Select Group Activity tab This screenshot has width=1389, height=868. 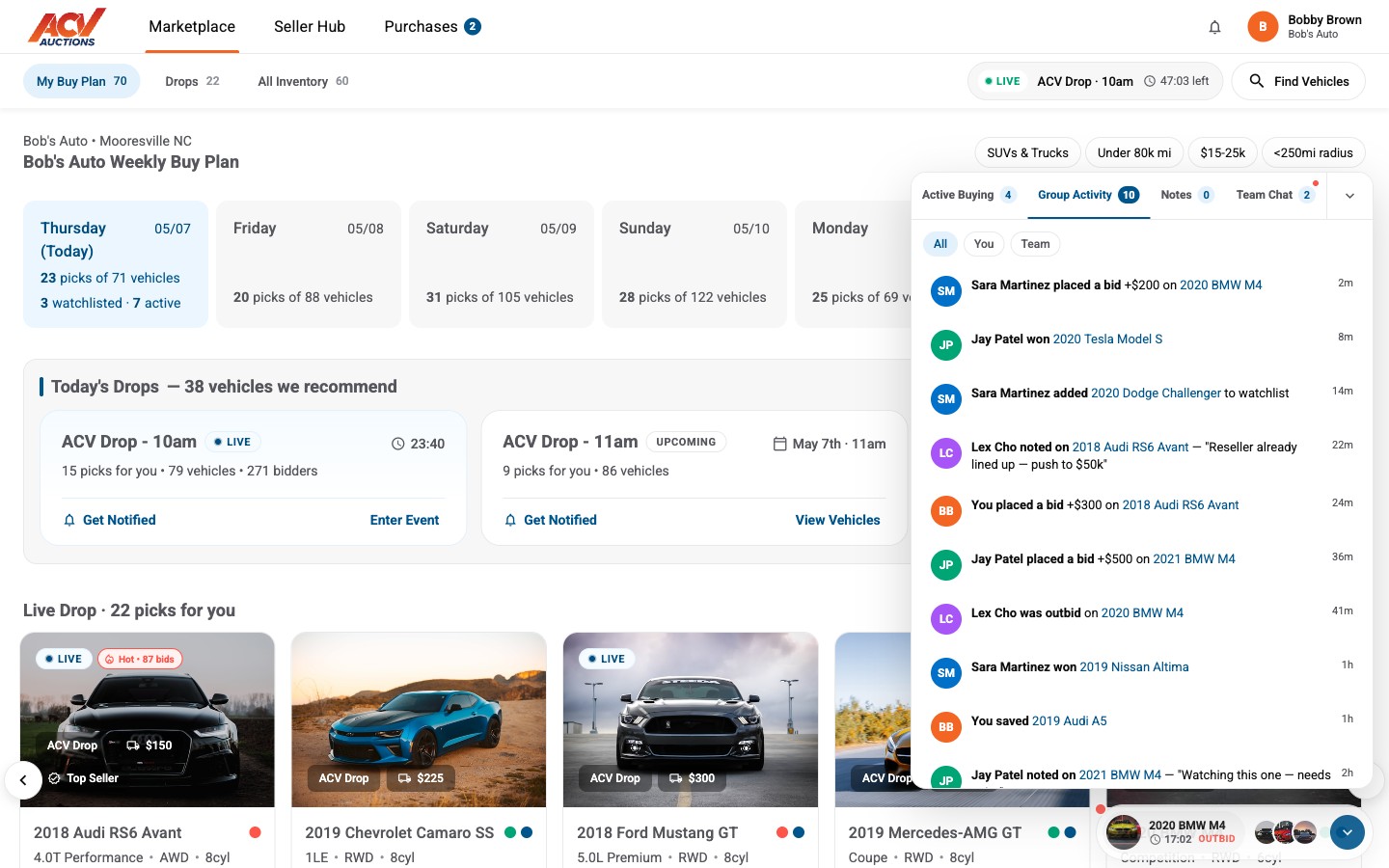(1088, 195)
